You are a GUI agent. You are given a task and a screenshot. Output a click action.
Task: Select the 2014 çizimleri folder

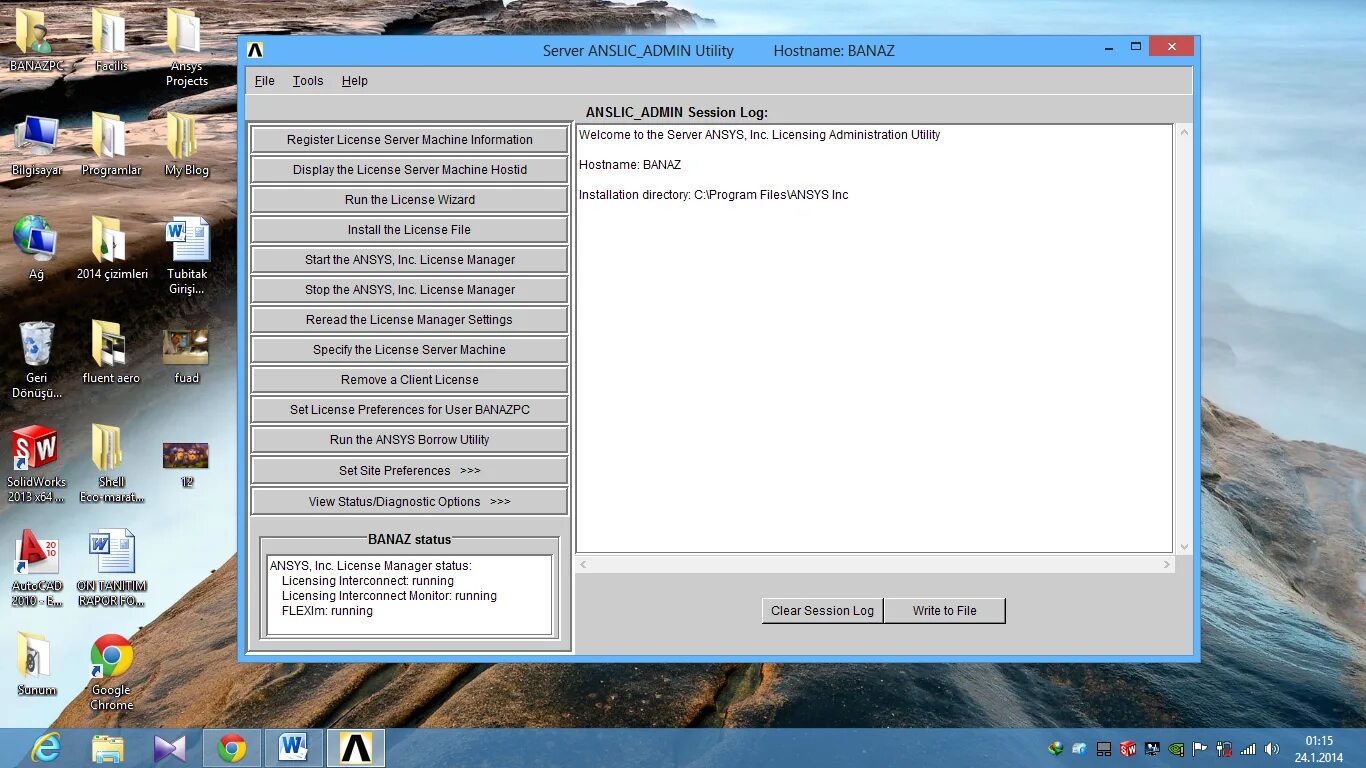coord(111,249)
